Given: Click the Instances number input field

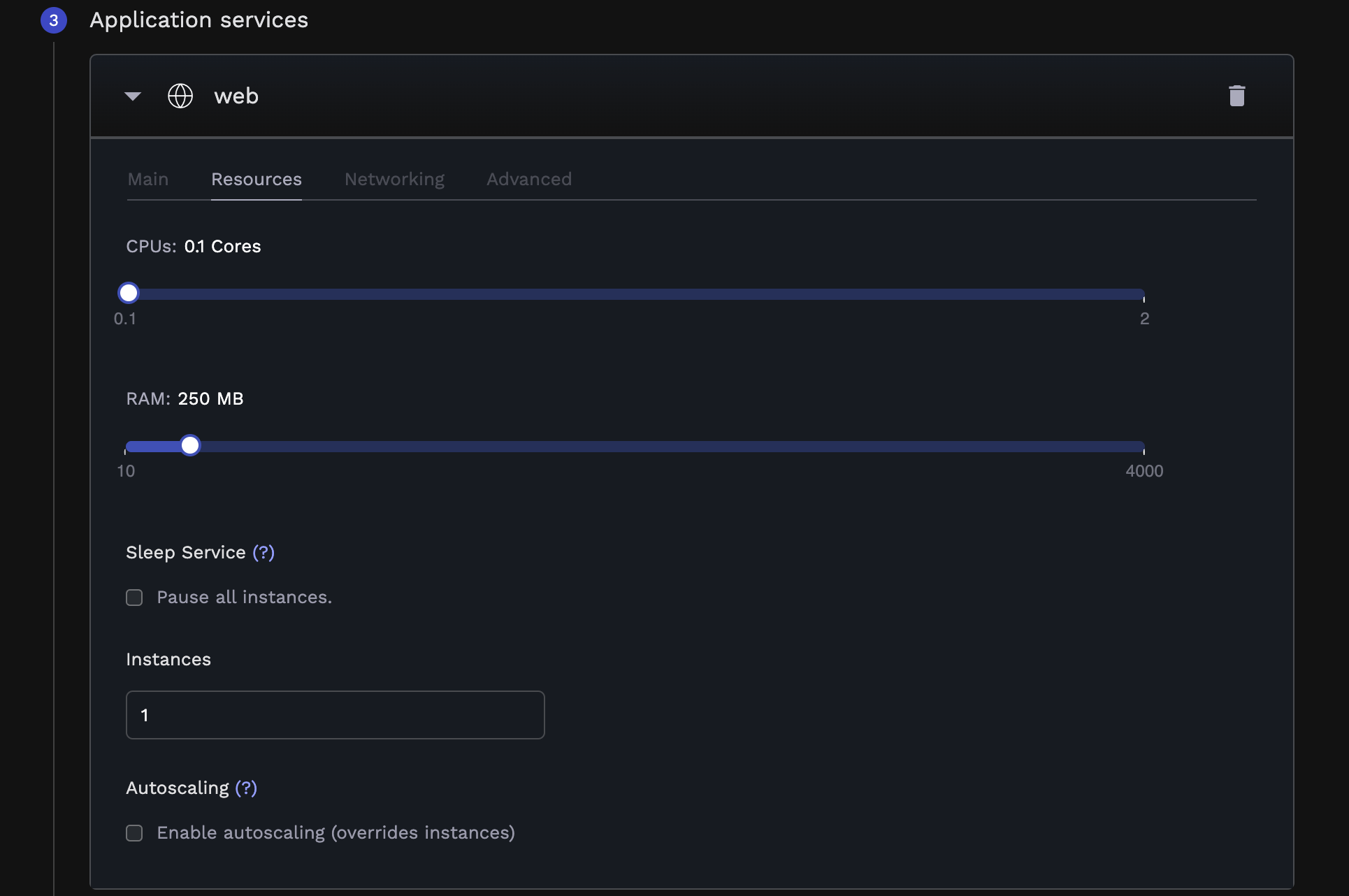Looking at the screenshot, I should coord(336,715).
